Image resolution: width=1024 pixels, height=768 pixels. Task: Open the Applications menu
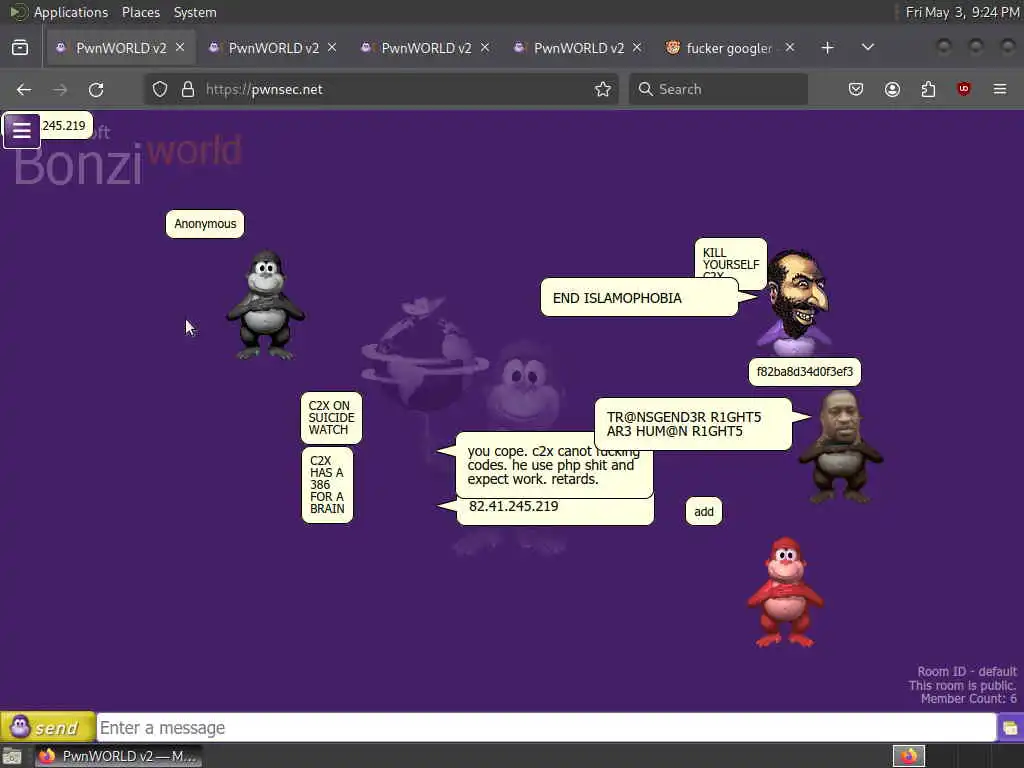coord(71,12)
